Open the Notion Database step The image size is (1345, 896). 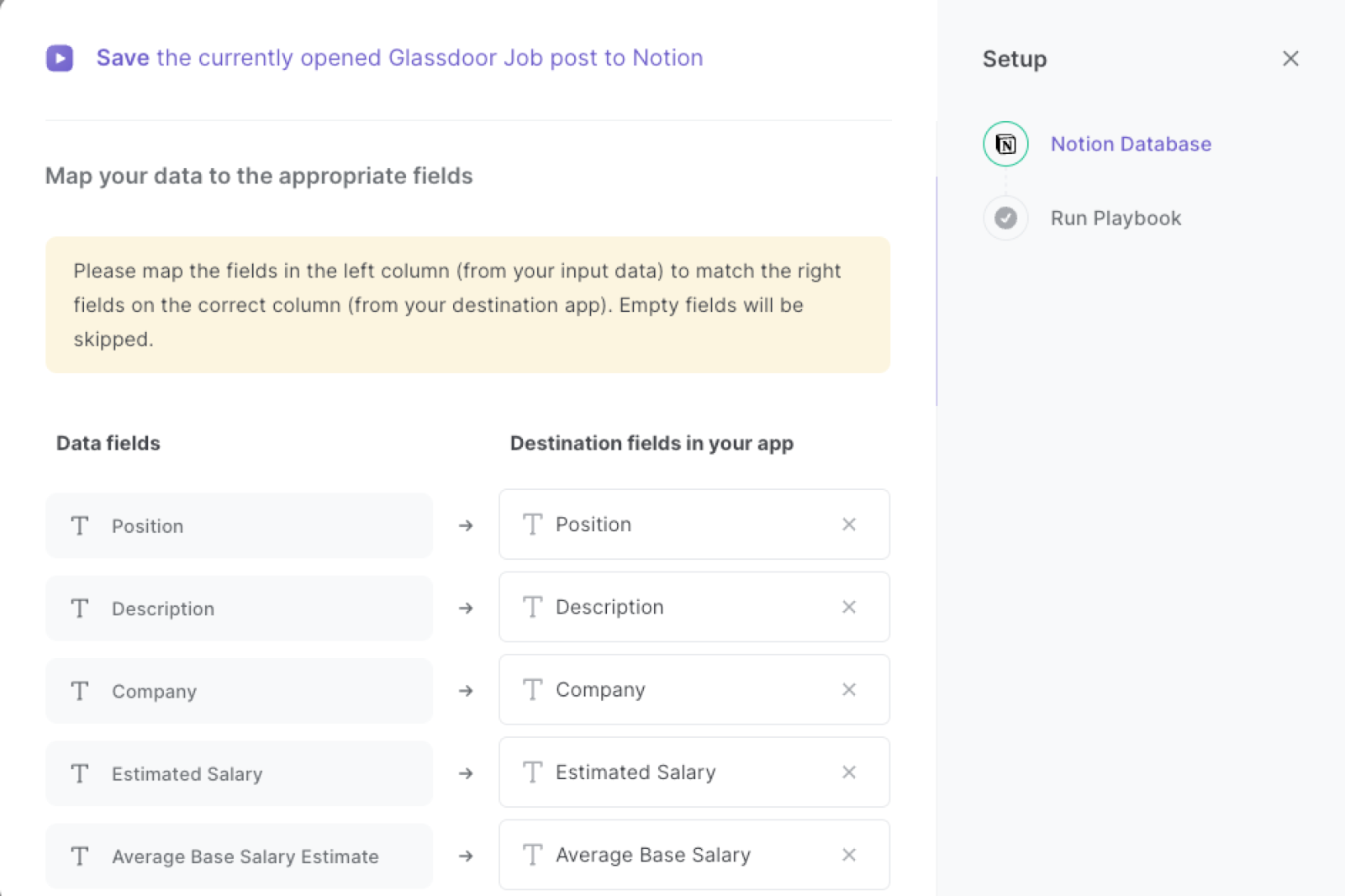[1131, 144]
